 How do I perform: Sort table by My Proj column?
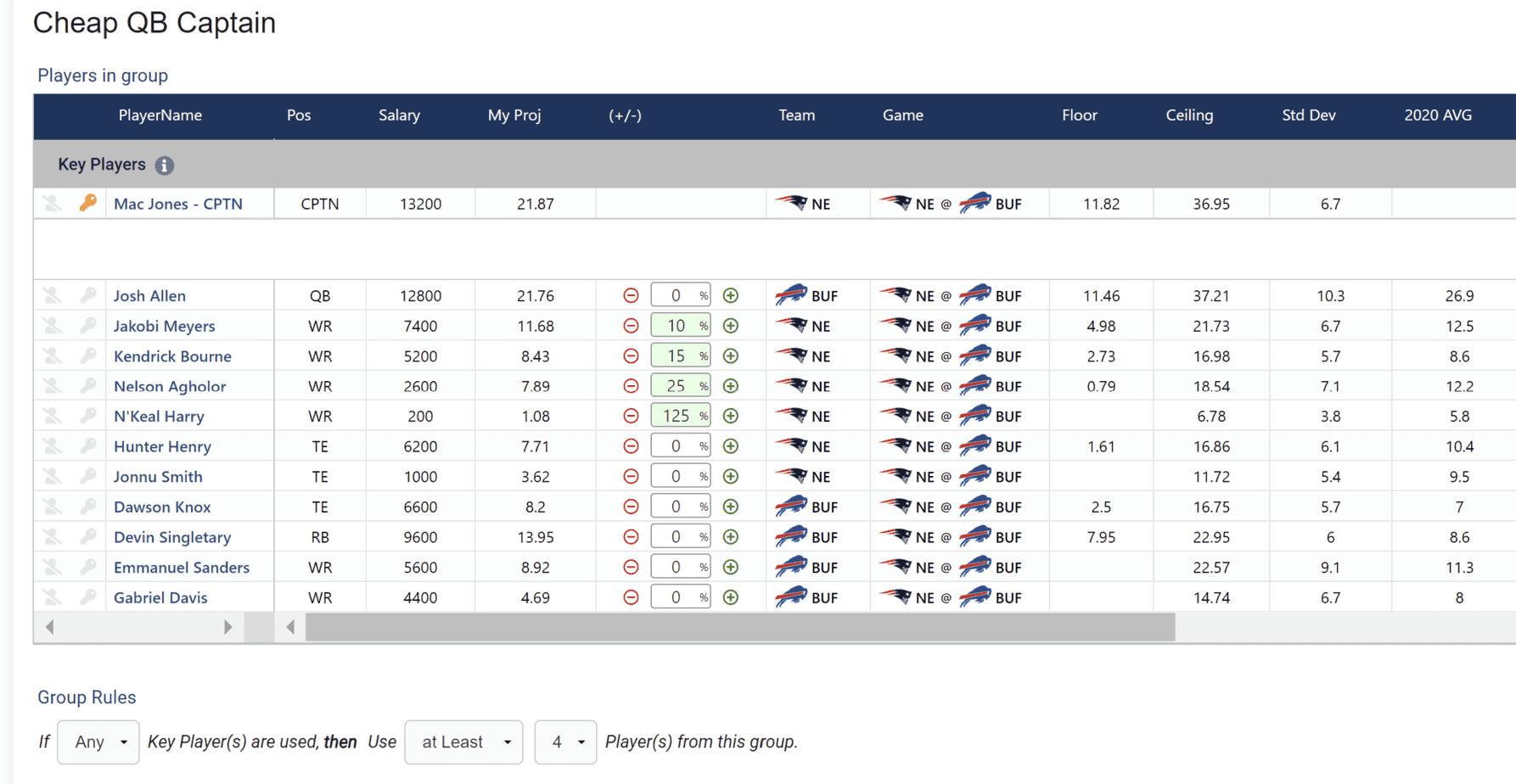[514, 115]
